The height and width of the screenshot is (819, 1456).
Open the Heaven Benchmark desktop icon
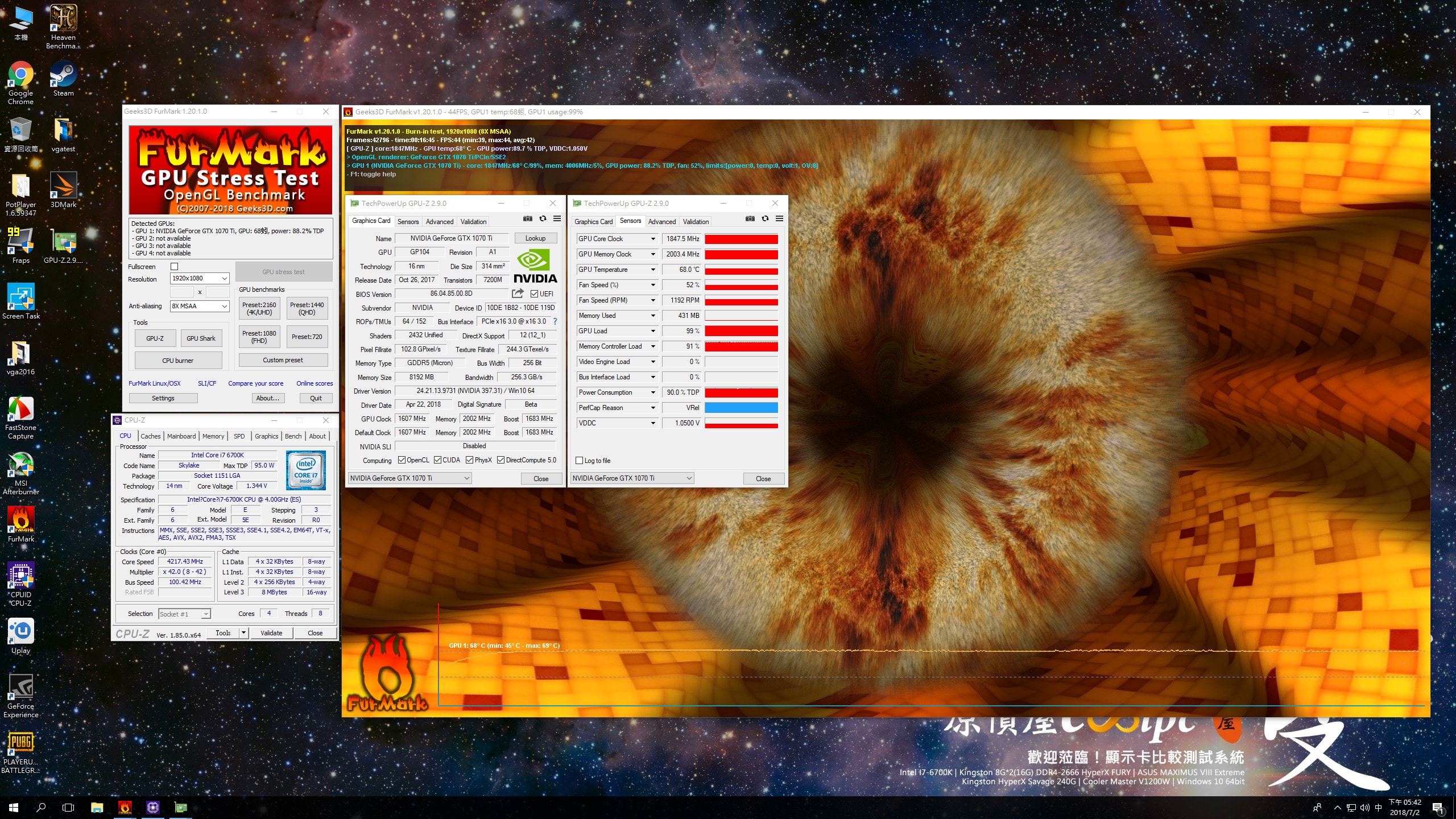coord(63,27)
